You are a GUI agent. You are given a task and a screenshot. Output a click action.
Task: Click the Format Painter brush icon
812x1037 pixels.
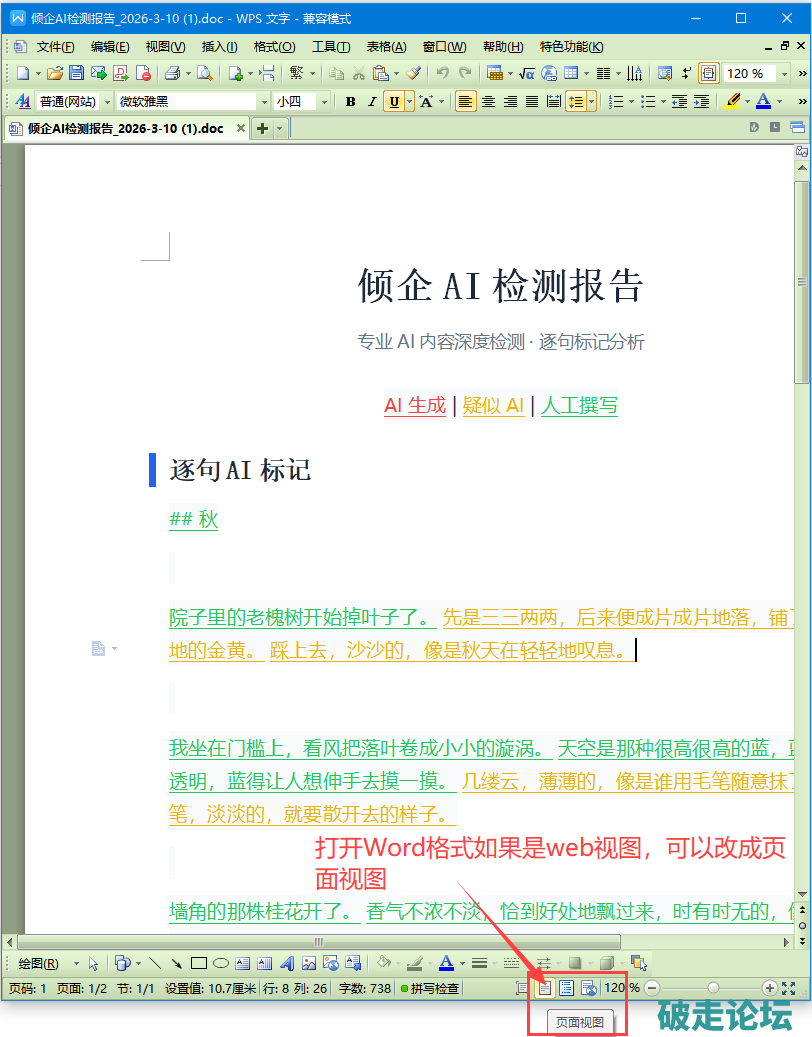(x=414, y=73)
